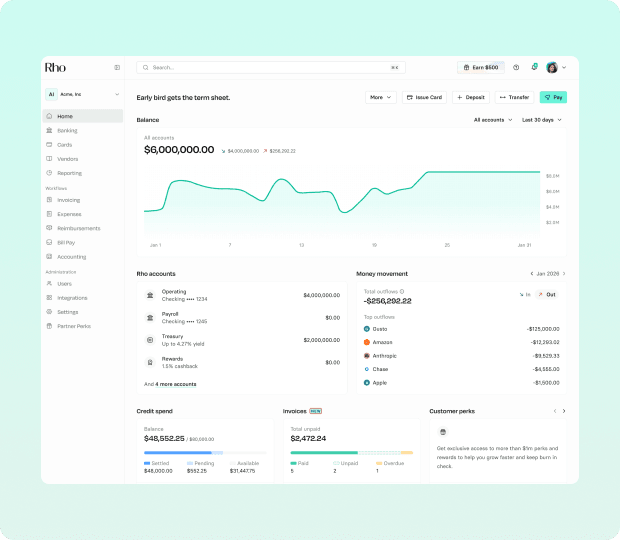Click the Payroll account bank icon
The width and height of the screenshot is (620, 540).
150,318
